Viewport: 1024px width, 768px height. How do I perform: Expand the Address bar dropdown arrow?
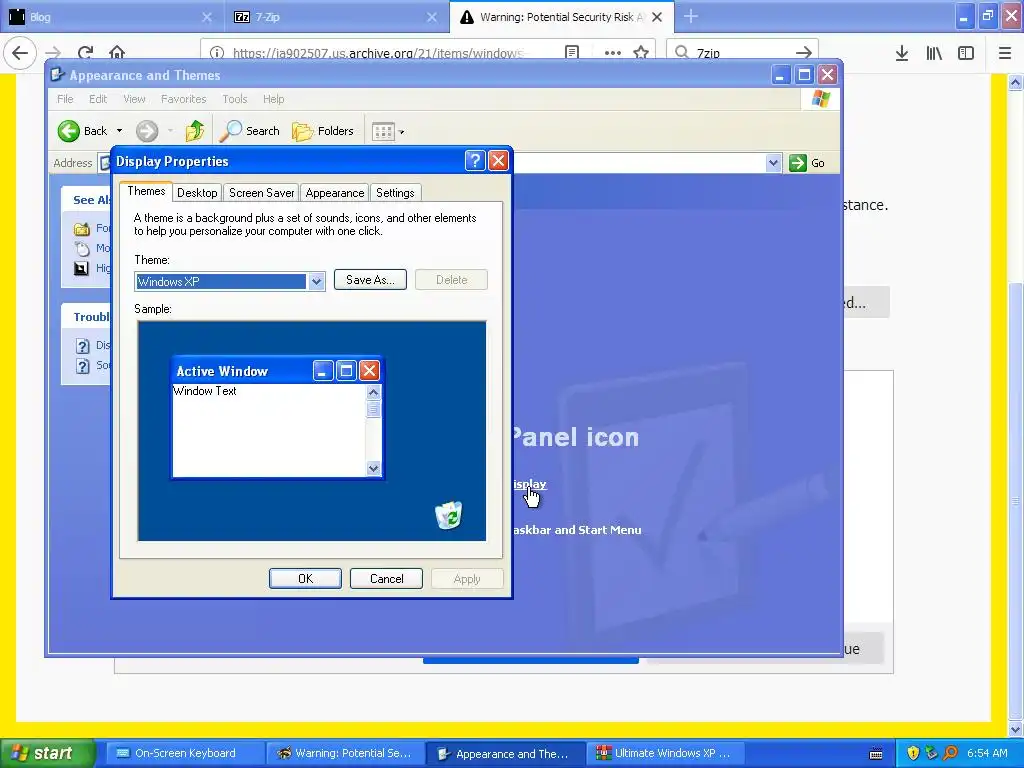[x=773, y=163]
